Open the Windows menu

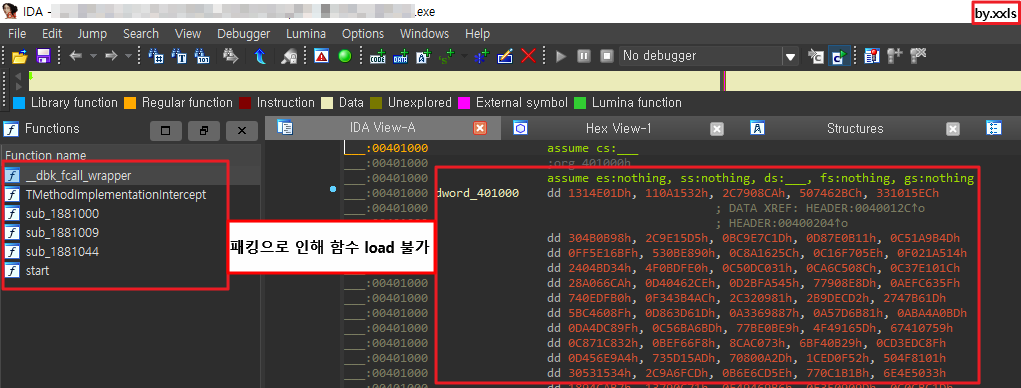tap(424, 33)
